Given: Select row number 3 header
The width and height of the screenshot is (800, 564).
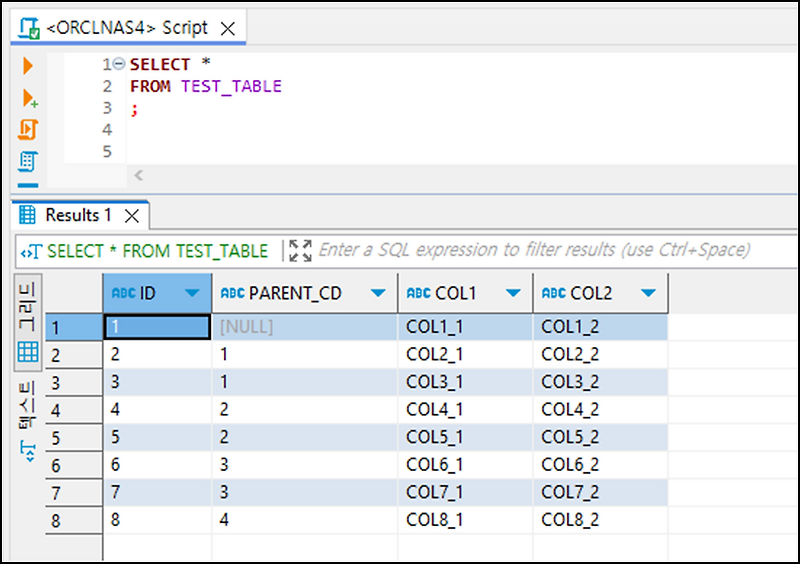Looking at the screenshot, I should pyautogui.click(x=74, y=382).
